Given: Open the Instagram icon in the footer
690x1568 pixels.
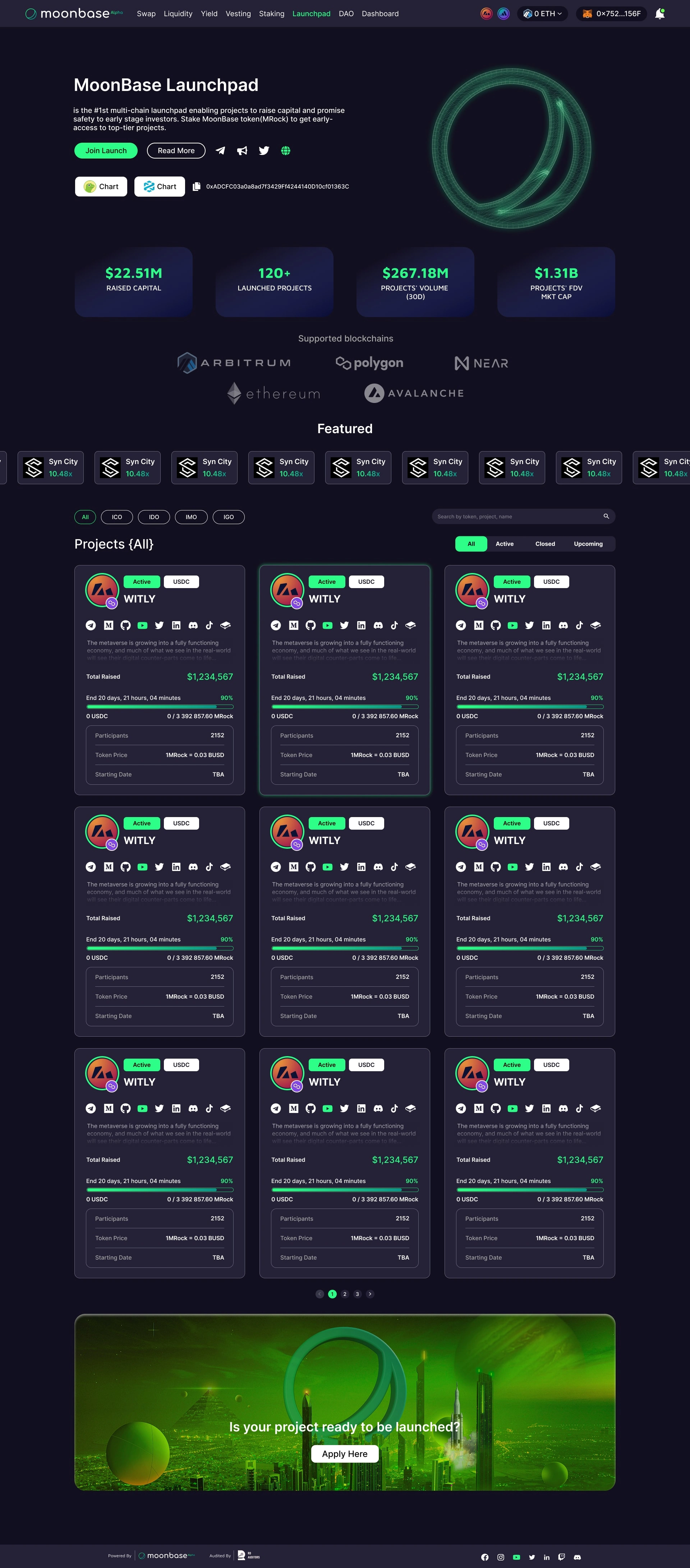Looking at the screenshot, I should pyautogui.click(x=501, y=1557).
